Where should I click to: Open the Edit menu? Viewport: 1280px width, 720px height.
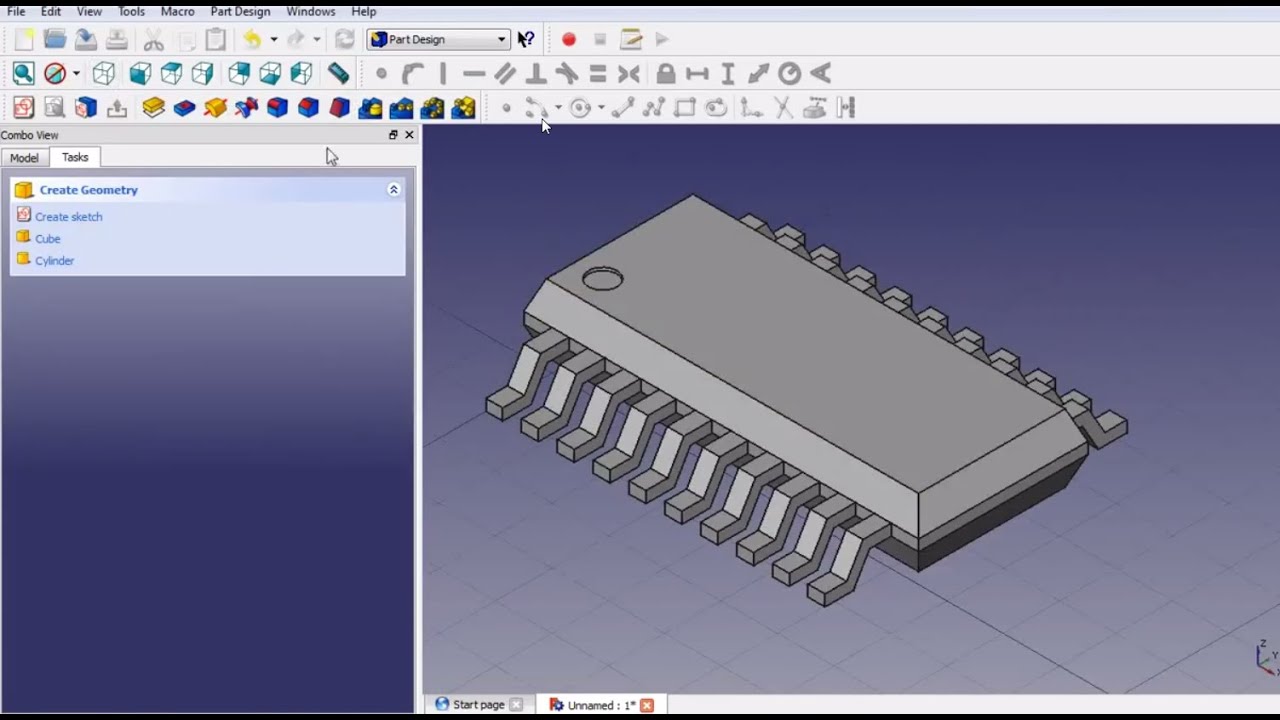51,11
